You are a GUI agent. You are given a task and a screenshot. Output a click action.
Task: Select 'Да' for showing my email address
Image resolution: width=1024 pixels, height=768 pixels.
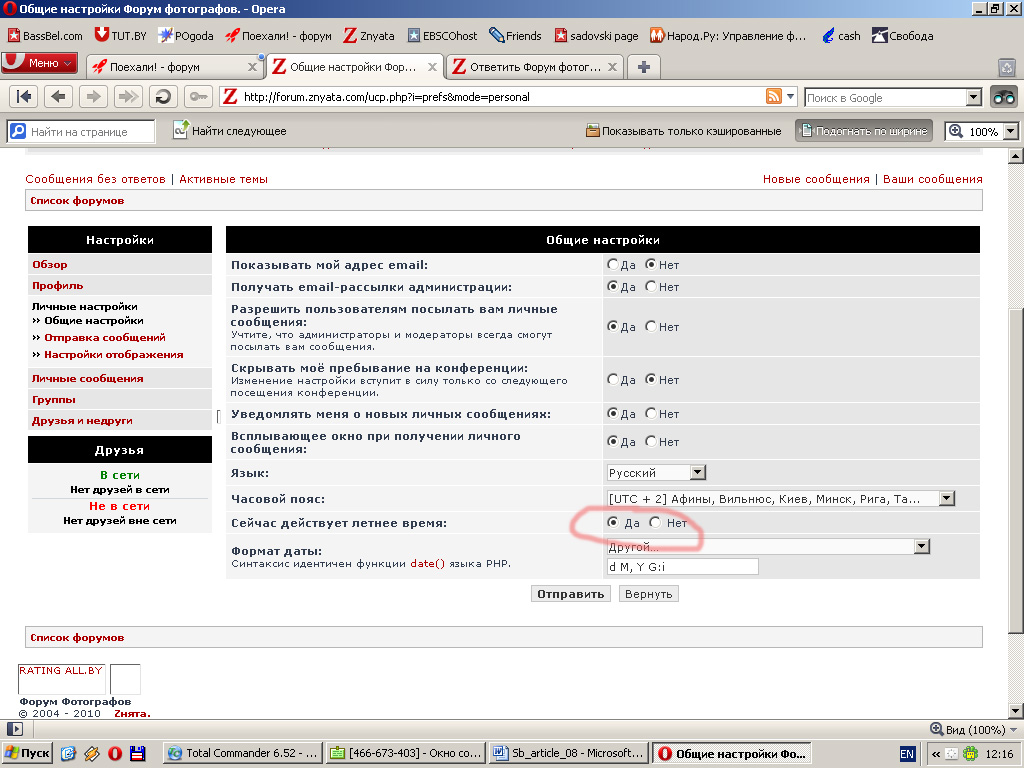[x=613, y=265]
